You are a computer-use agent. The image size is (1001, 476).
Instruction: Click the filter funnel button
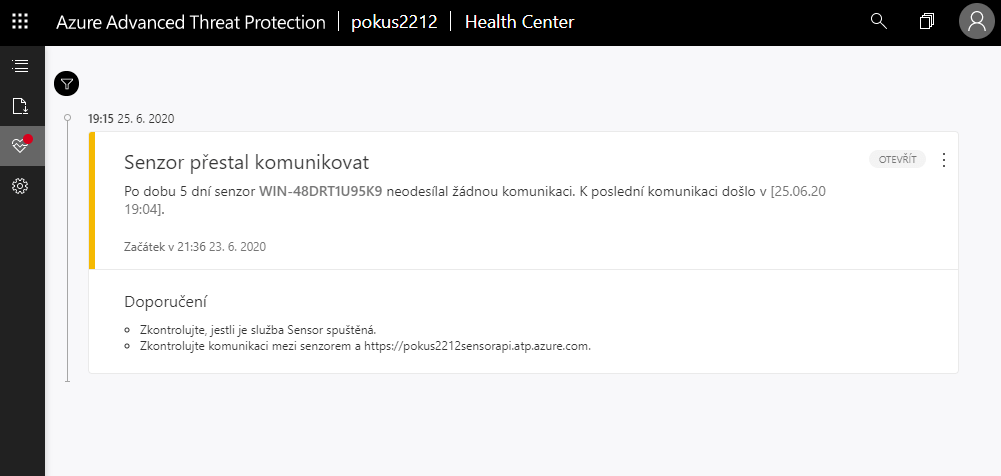tap(67, 84)
